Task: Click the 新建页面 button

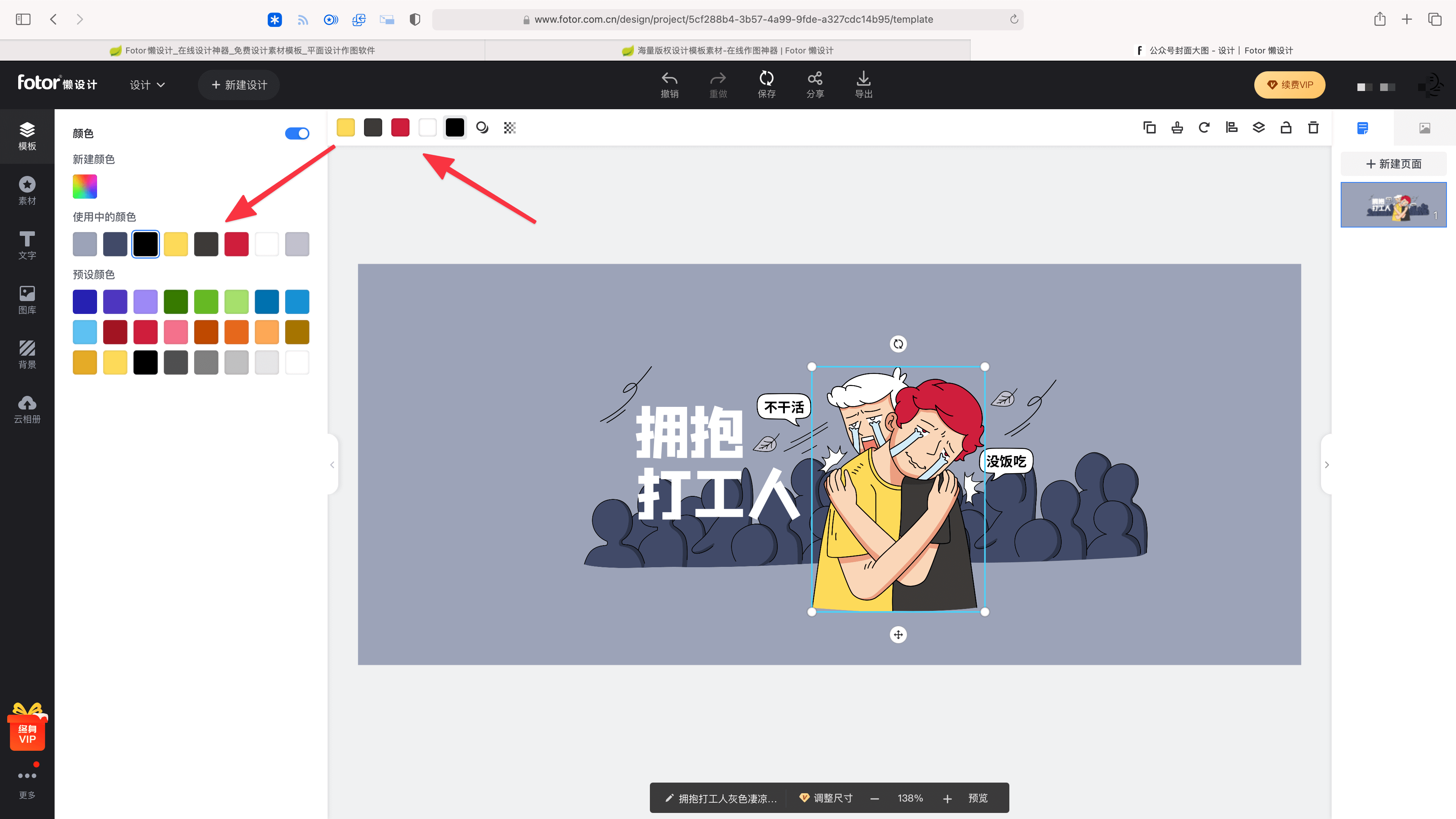Action: pyautogui.click(x=1393, y=164)
